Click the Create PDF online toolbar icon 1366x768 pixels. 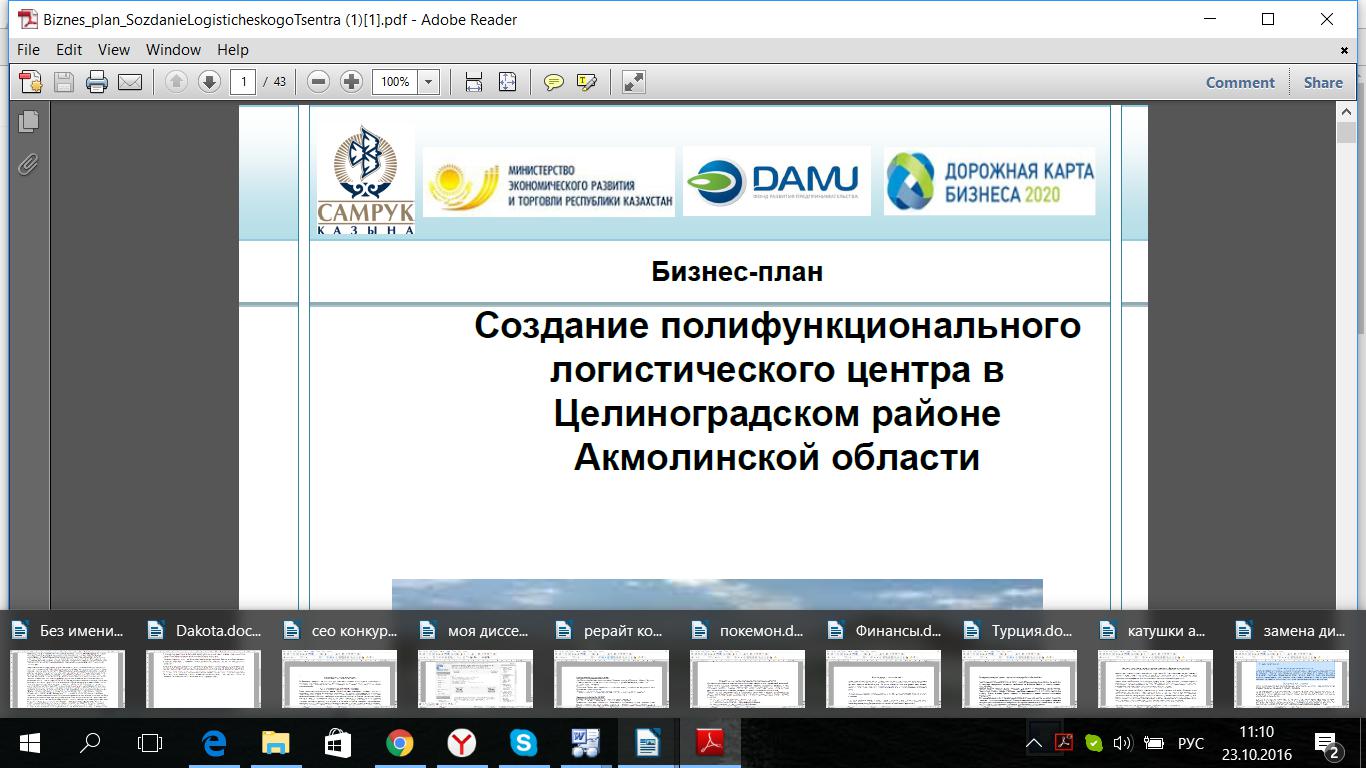pyautogui.click(x=31, y=82)
